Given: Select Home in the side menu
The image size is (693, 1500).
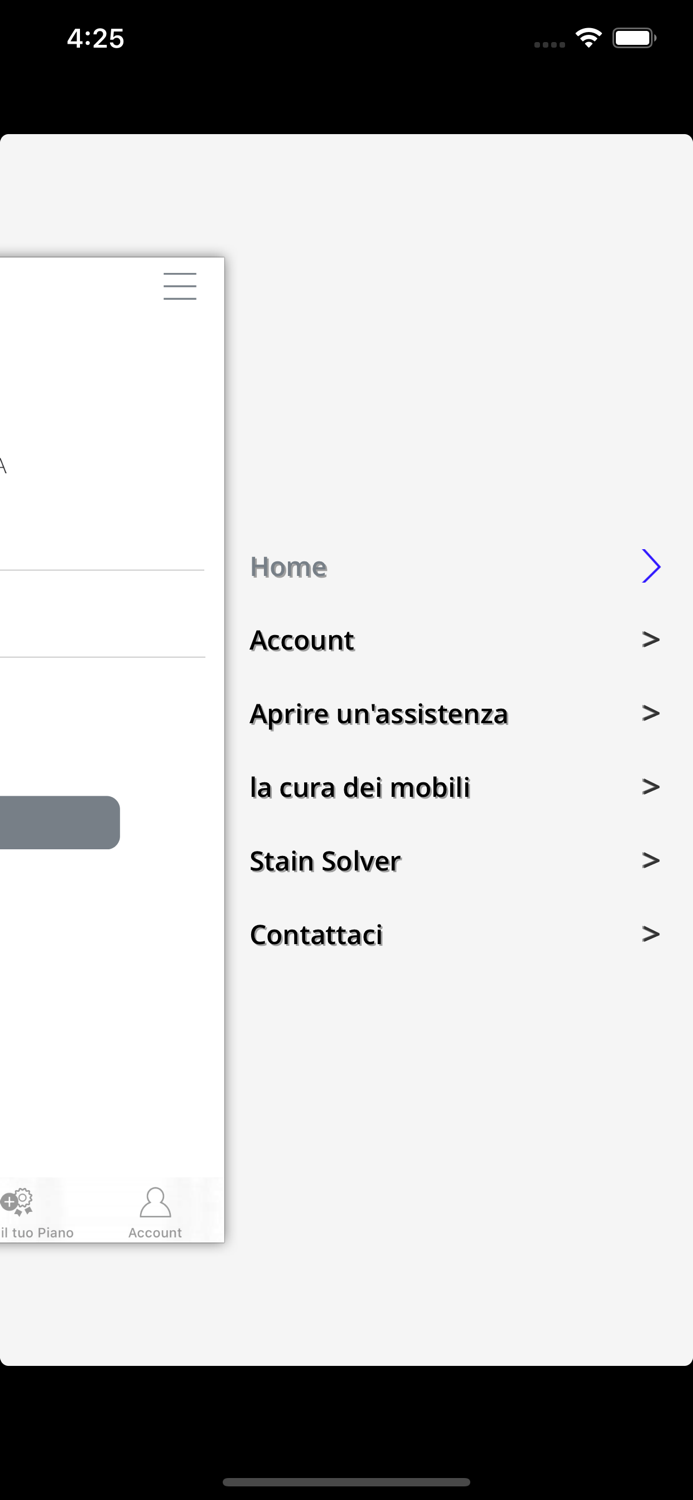Looking at the screenshot, I should tap(289, 567).
